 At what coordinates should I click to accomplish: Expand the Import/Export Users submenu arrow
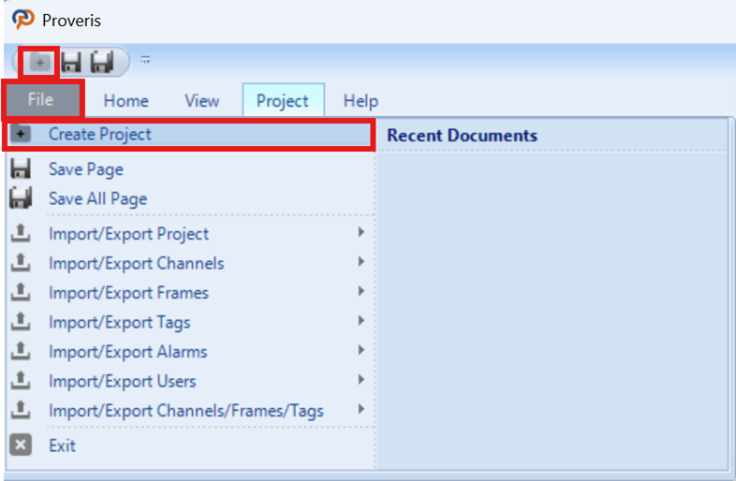coord(361,379)
